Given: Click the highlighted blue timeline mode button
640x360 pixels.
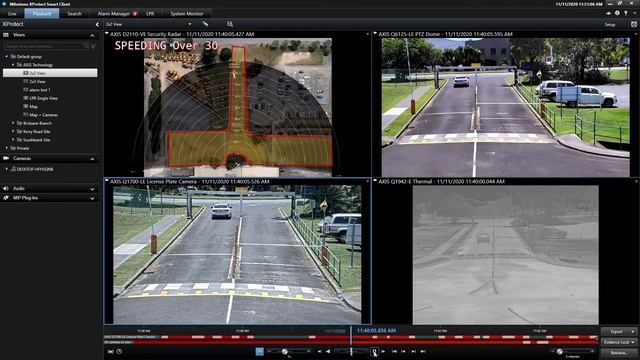Looking at the screenshot, I should pyautogui.click(x=260, y=351).
